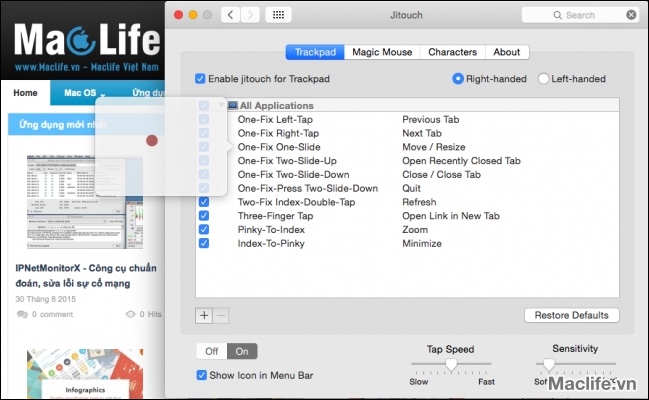This screenshot has height=400, width=649.
Task: Click the Tap Speed slider handle
Action: pyautogui.click(x=450, y=365)
